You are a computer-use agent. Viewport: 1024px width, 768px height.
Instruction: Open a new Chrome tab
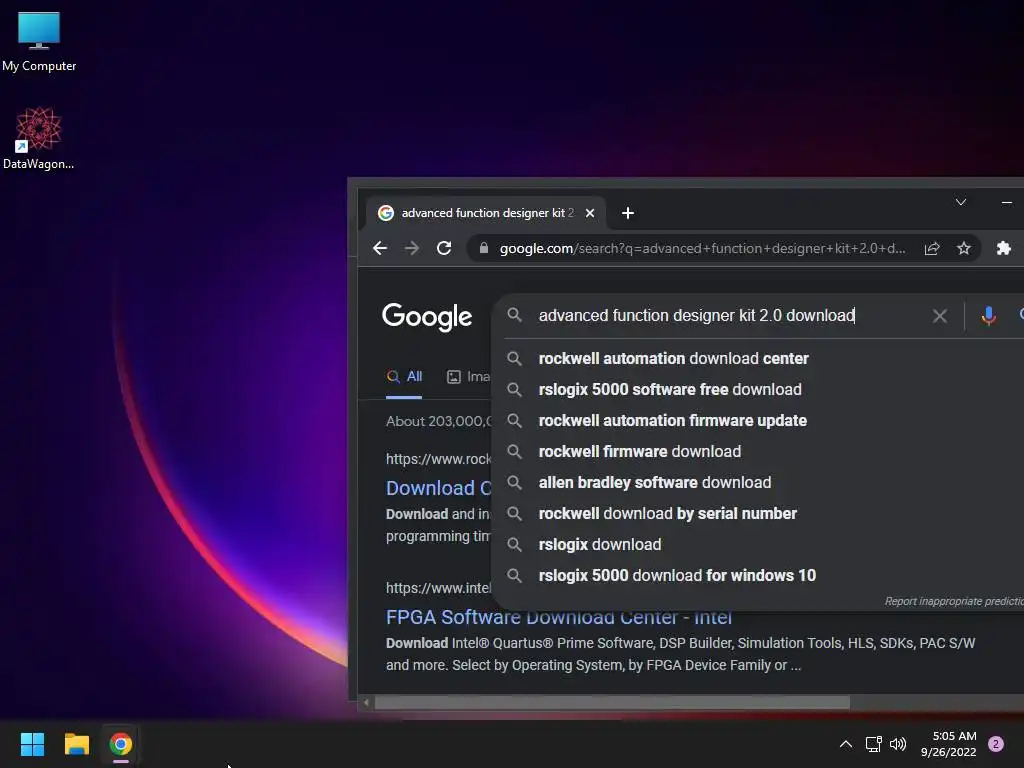(628, 213)
